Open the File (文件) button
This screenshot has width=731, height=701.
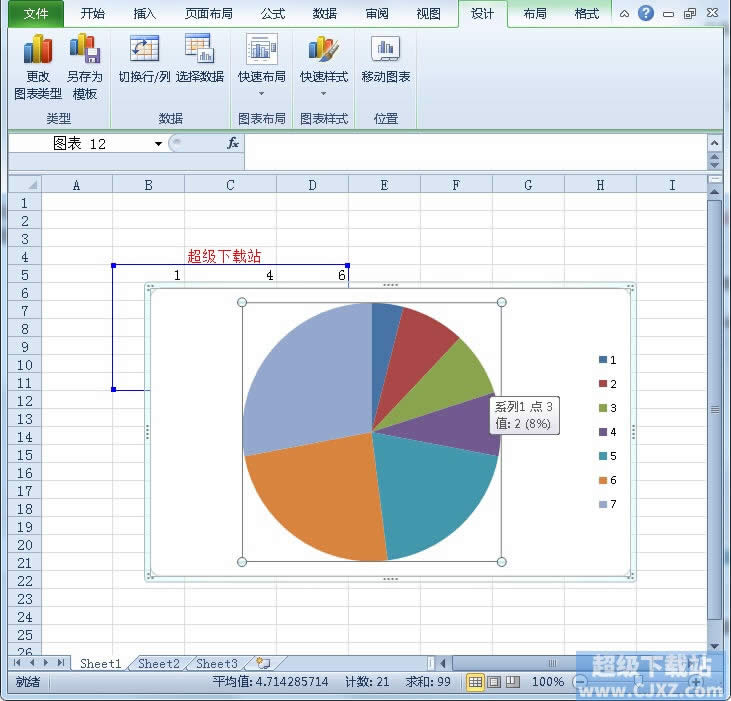pyautogui.click(x=36, y=14)
